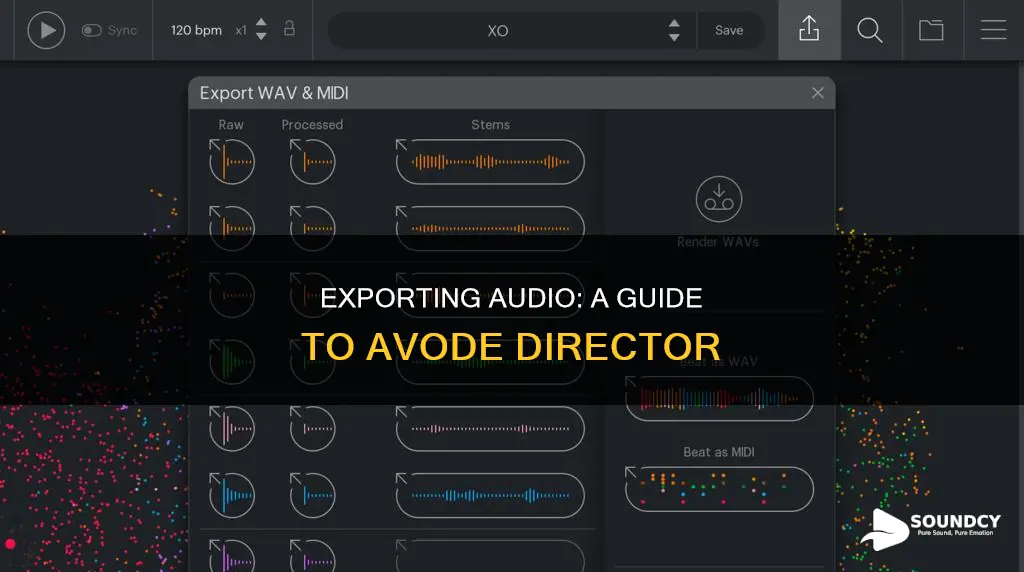This screenshot has width=1024, height=572.
Task: Select the previous preset with the up arrow
Action: [x=674, y=24]
